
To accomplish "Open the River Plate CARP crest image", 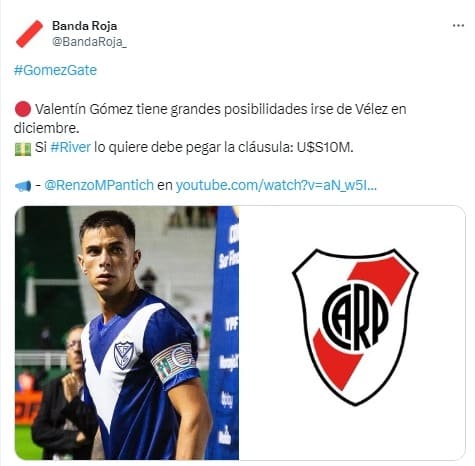I will click(x=352, y=333).
